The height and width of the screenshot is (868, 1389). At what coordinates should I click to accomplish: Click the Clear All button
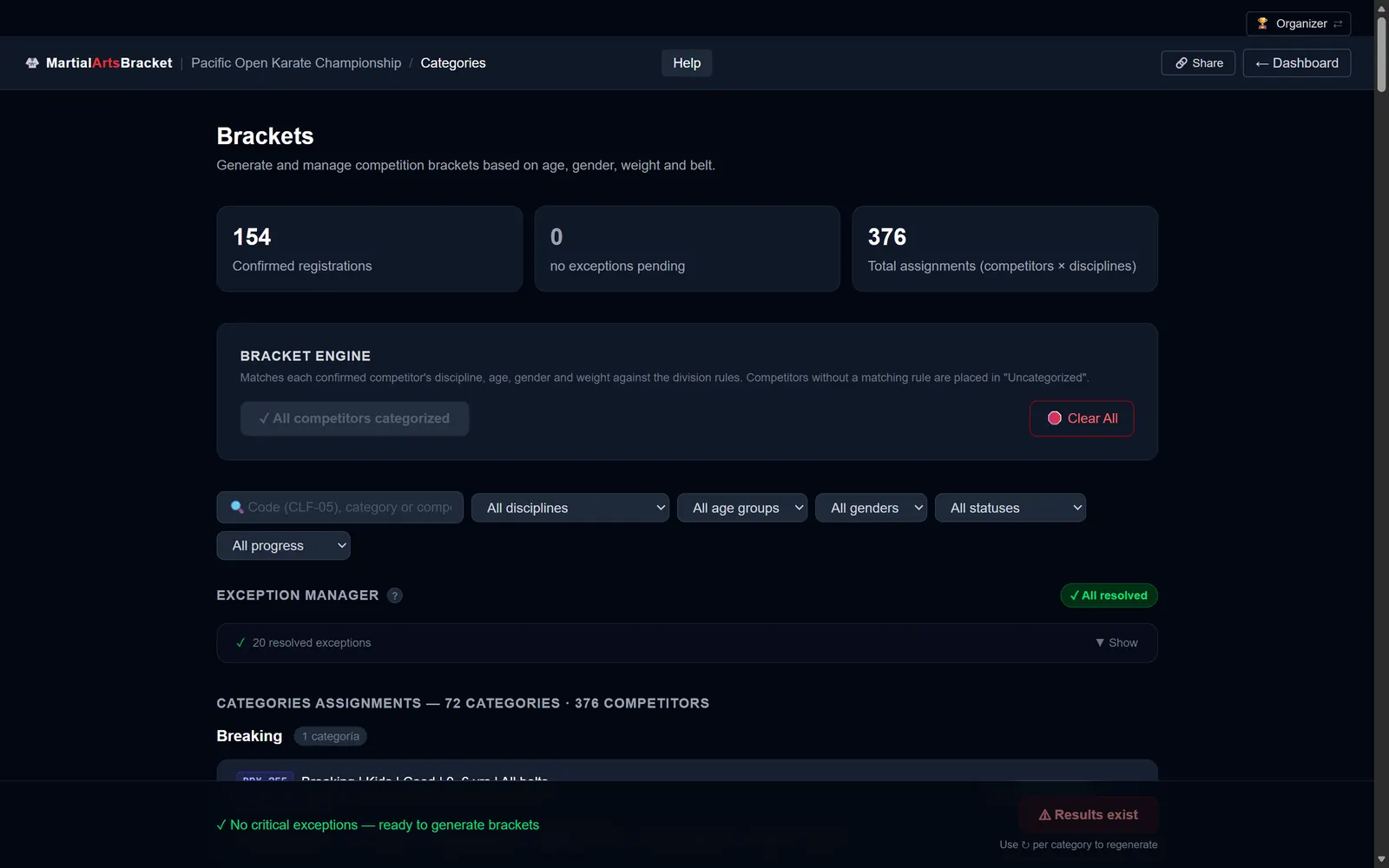(1082, 418)
